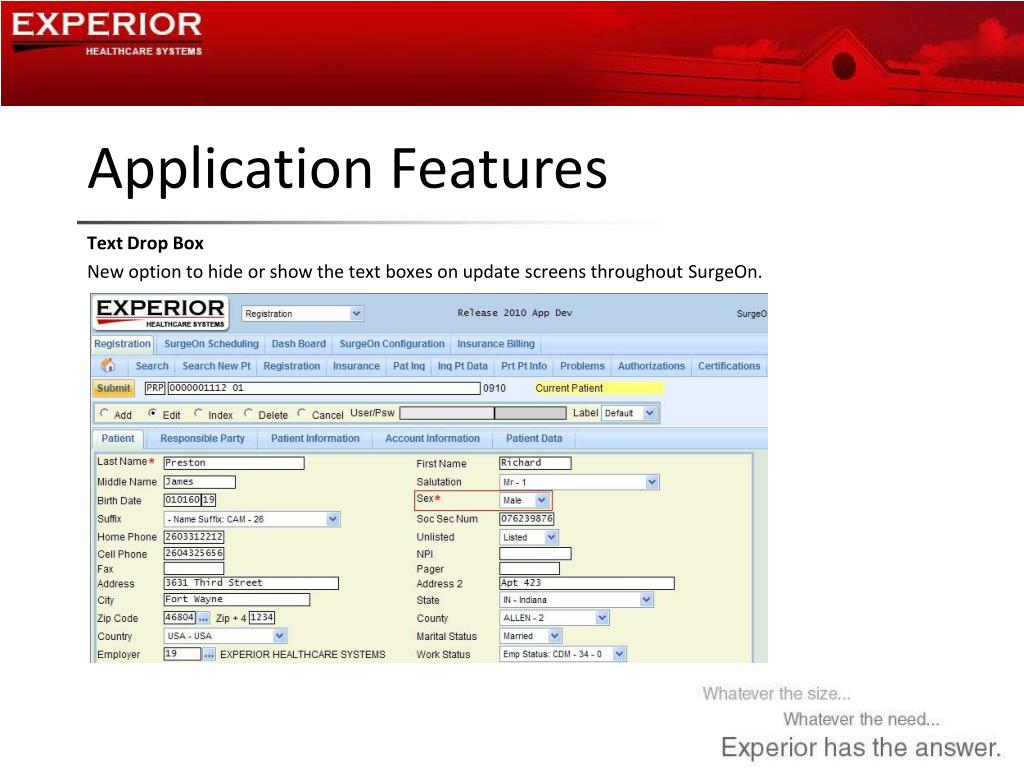Select the Delete radio button
Screen dimensions: 1024x768
[248, 413]
